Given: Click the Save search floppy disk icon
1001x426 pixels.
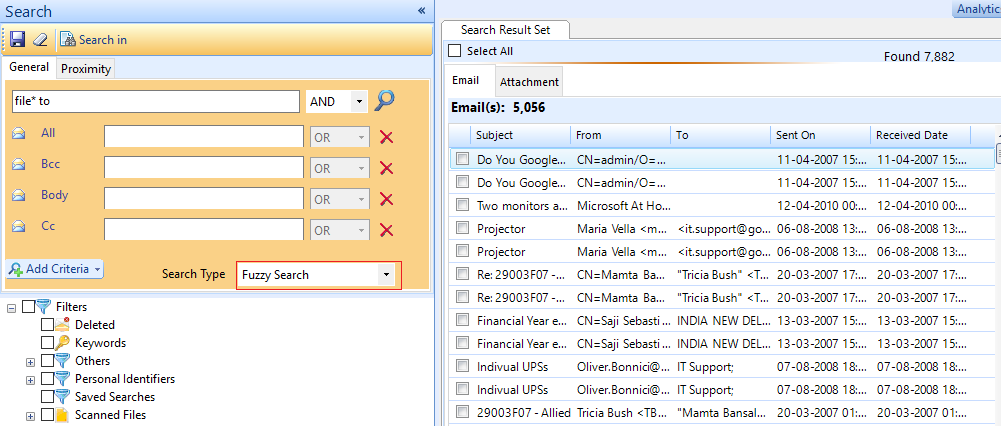Looking at the screenshot, I should (17, 40).
